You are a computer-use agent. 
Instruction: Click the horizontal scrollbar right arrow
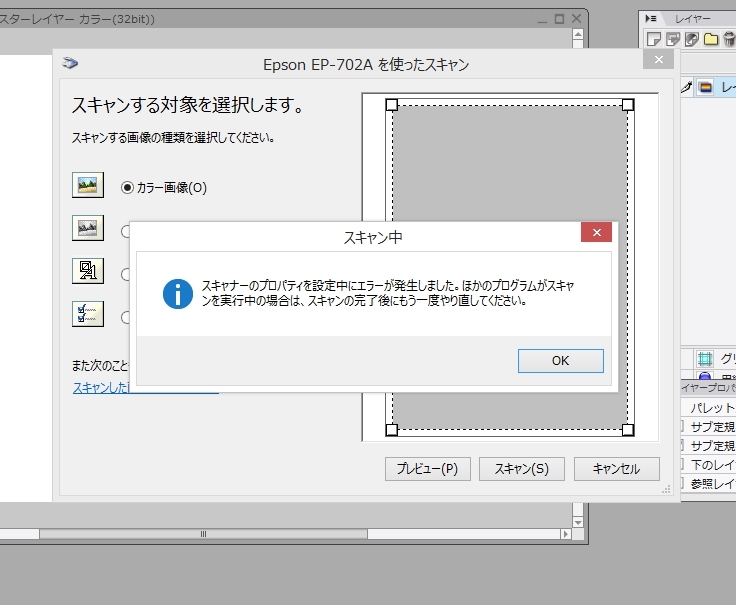tap(566, 534)
